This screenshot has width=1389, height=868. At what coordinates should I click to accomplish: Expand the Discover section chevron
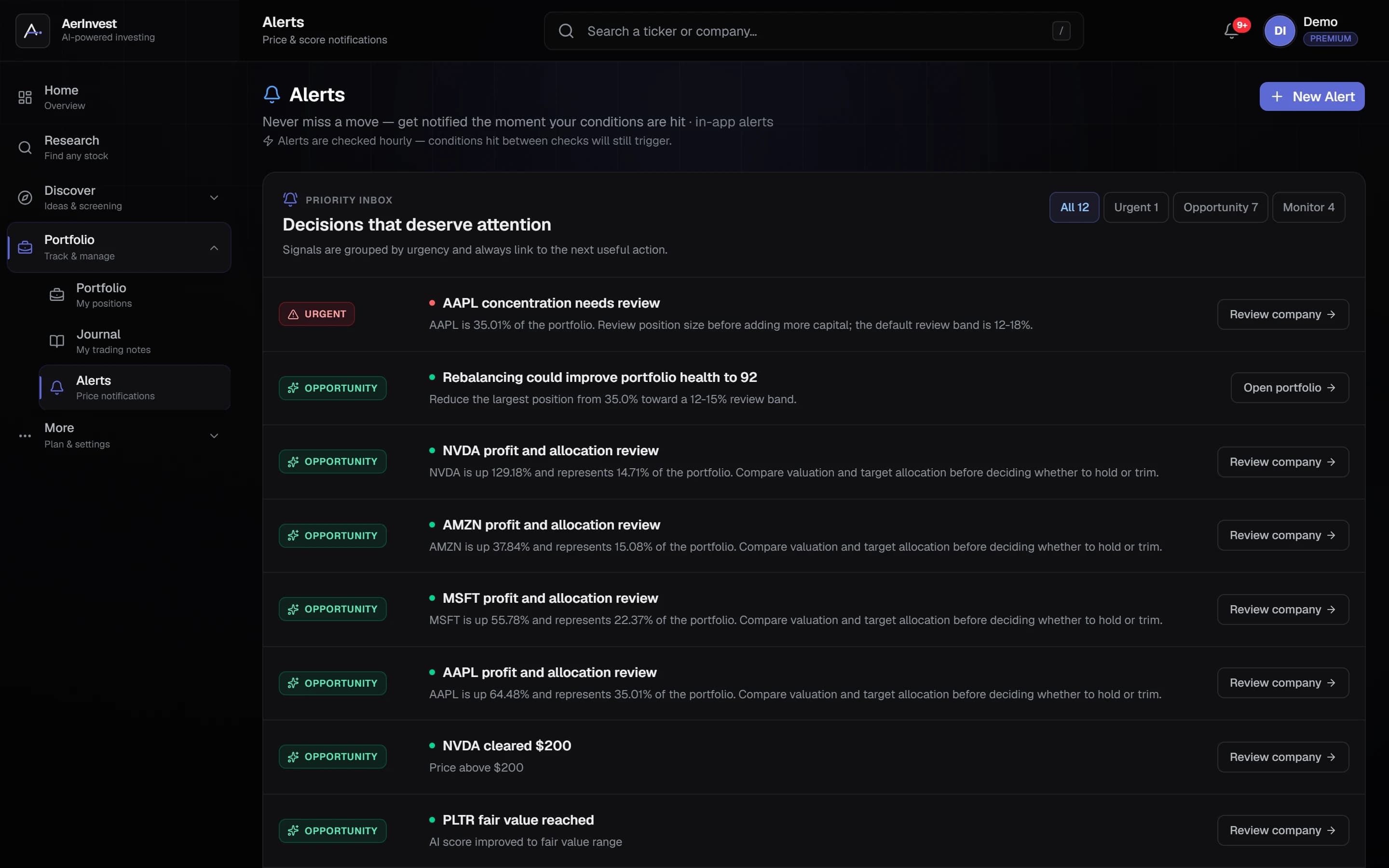(214, 198)
